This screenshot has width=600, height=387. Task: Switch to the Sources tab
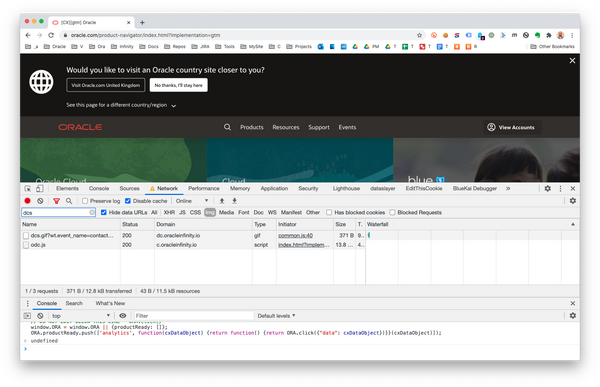point(129,189)
